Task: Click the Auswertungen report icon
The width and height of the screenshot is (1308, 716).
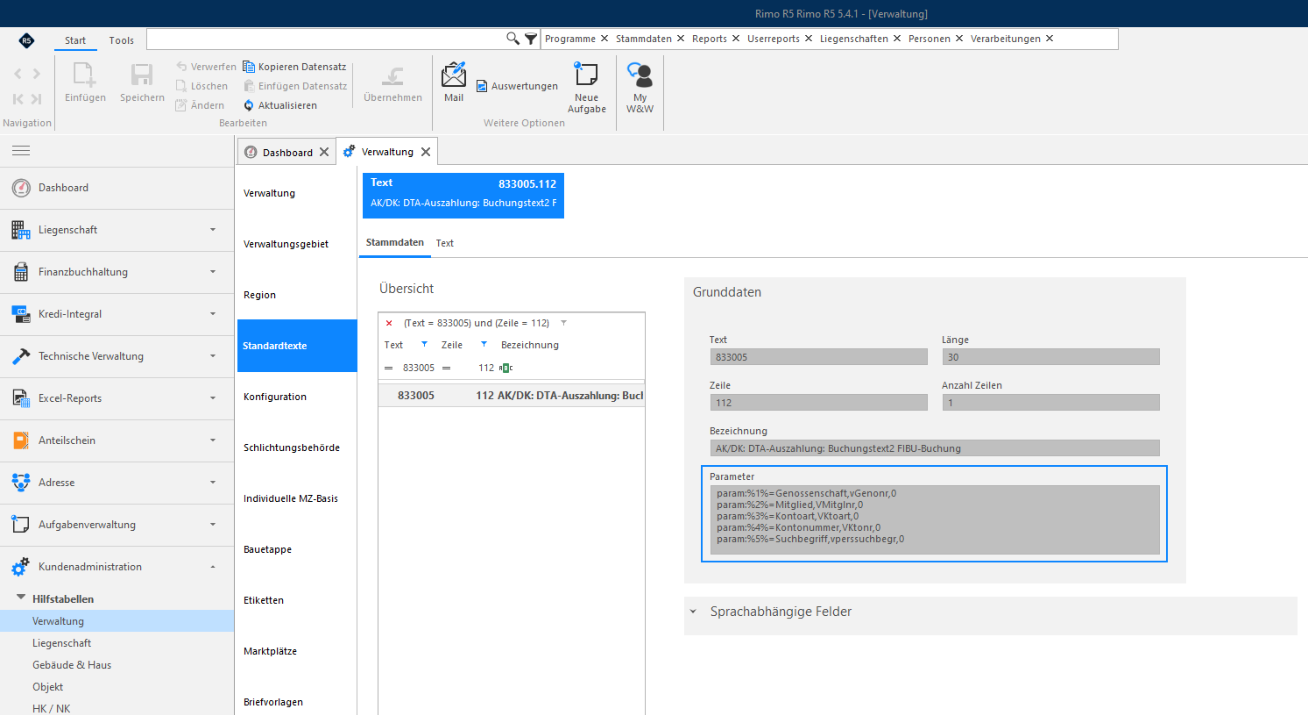Action: (482, 86)
